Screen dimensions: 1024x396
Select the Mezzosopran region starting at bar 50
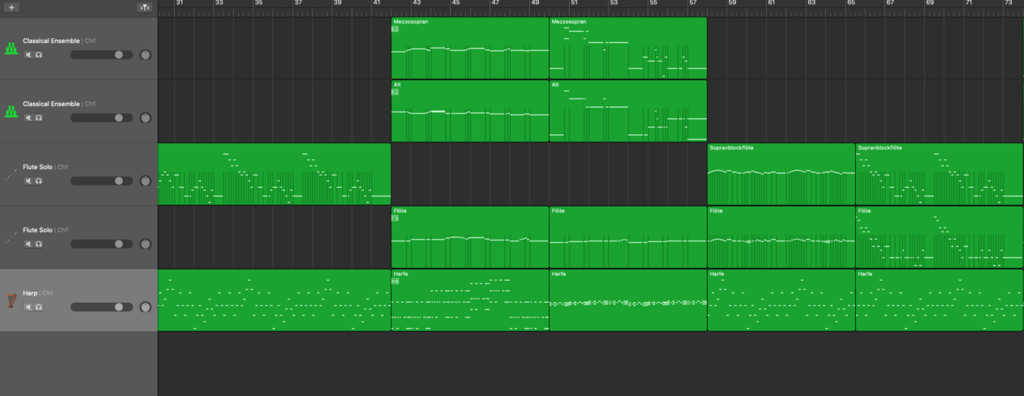pyautogui.click(x=628, y=48)
